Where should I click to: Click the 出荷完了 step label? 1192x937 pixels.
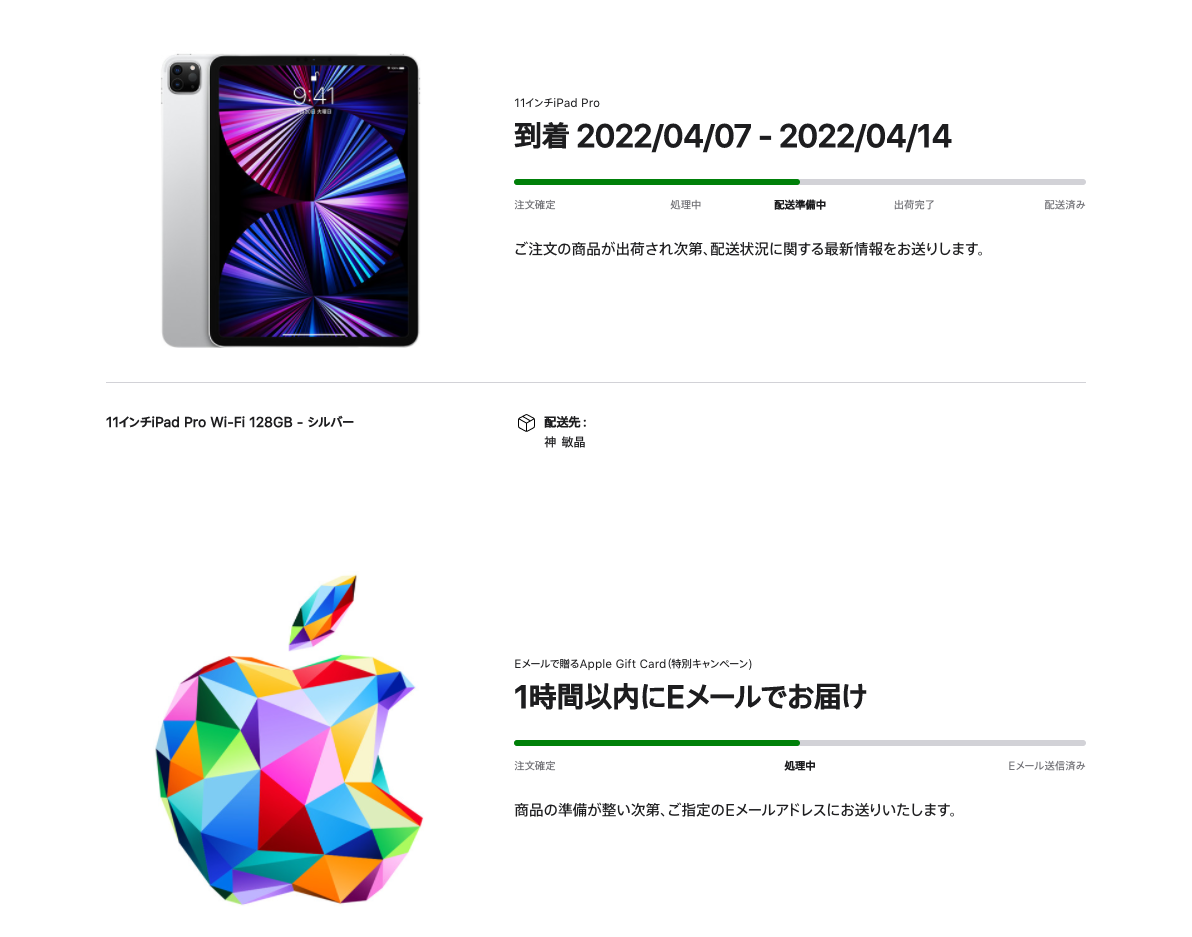[914, 204]
